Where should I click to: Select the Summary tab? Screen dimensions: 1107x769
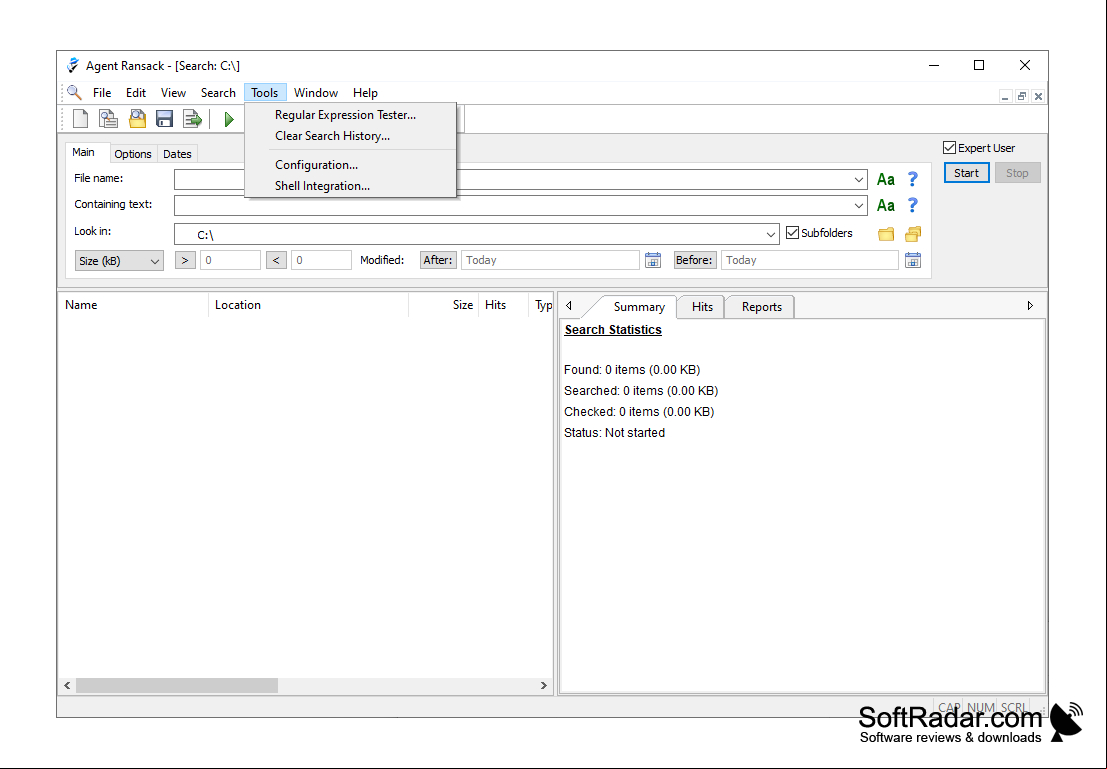point(638,306)
